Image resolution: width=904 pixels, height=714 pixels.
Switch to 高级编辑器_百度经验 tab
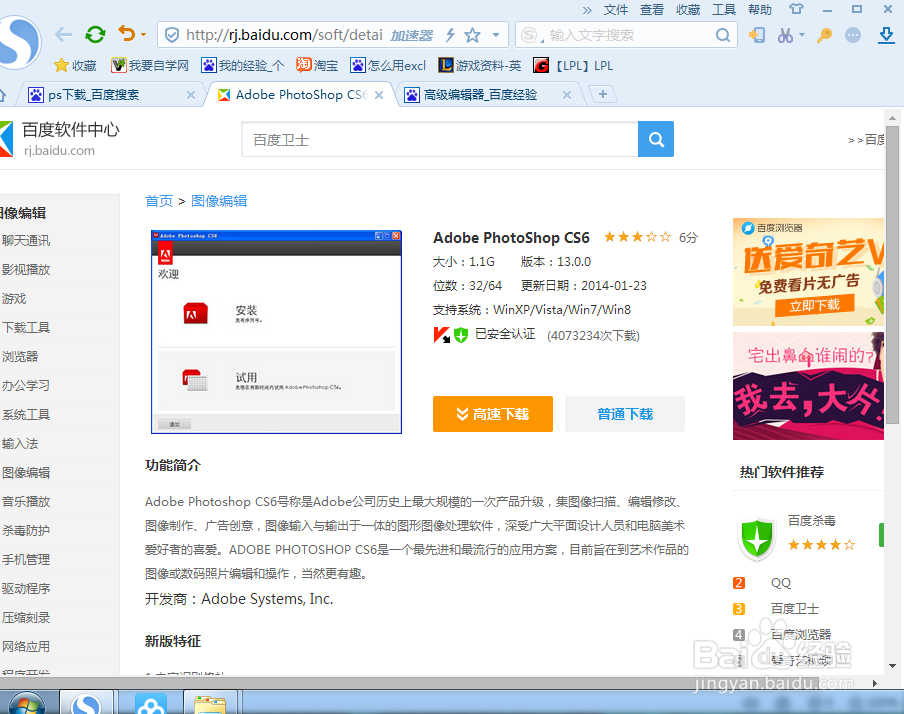(480, 95)
